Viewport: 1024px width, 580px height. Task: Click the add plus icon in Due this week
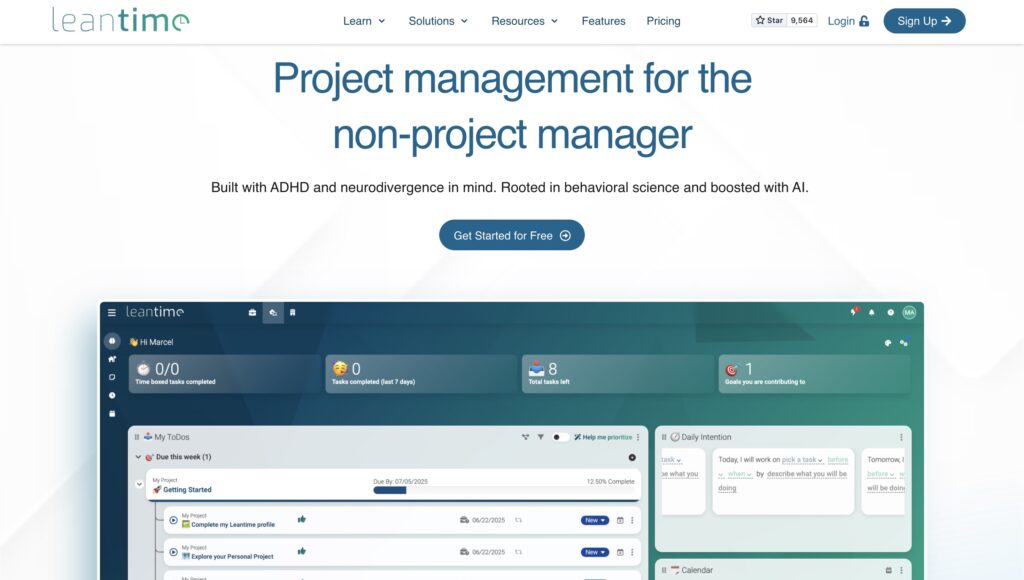(x=632, y=457)
